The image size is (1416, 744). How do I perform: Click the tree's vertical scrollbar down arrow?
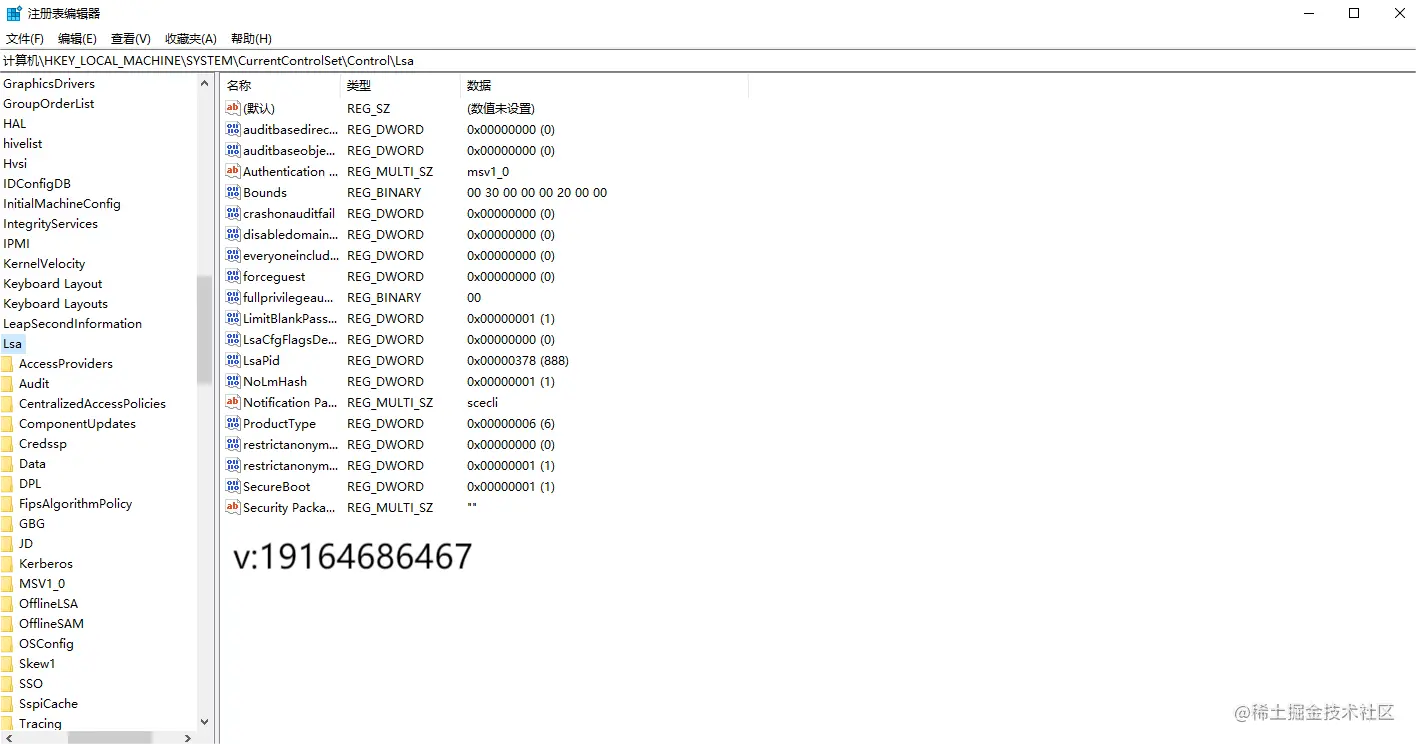point(205,722)
